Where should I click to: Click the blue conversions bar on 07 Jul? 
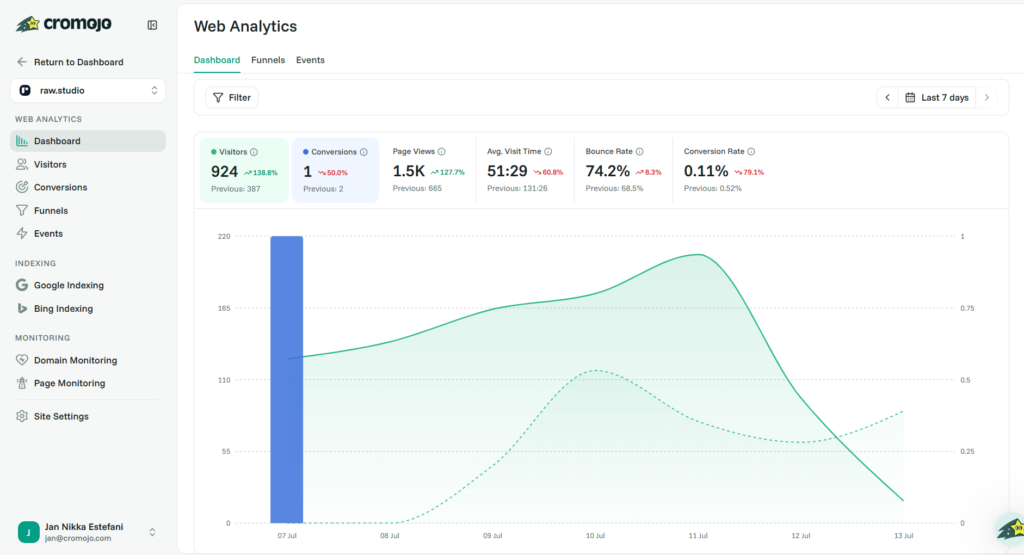tap(287, 379)
